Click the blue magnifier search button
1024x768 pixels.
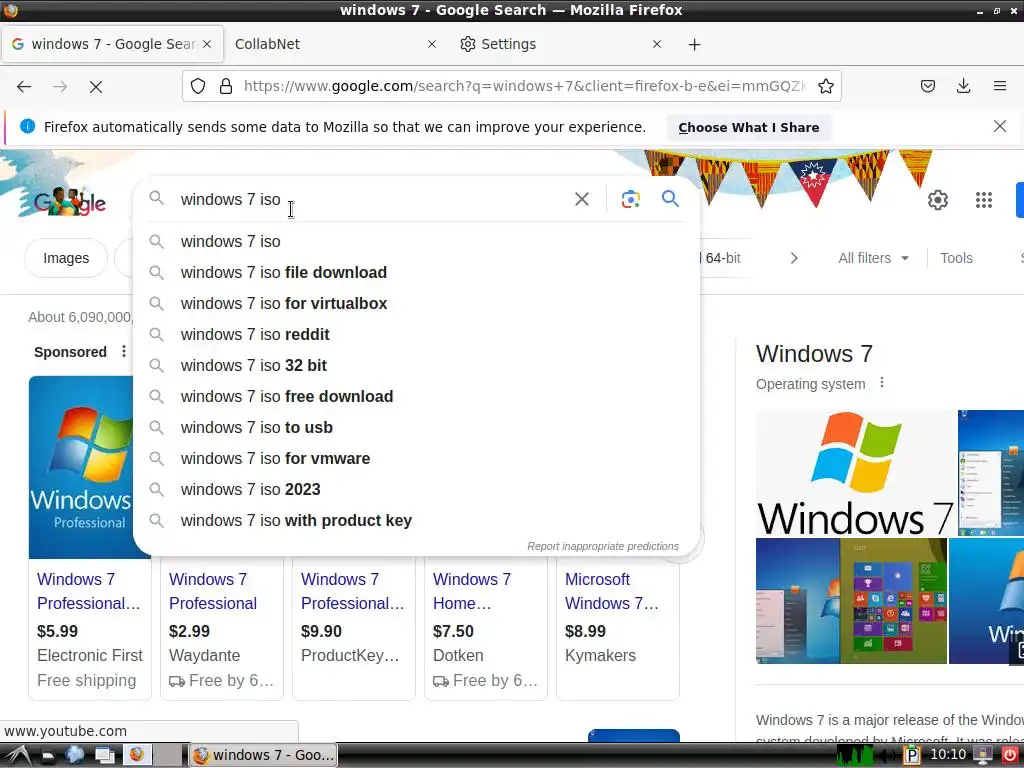[x=670, y=199]
